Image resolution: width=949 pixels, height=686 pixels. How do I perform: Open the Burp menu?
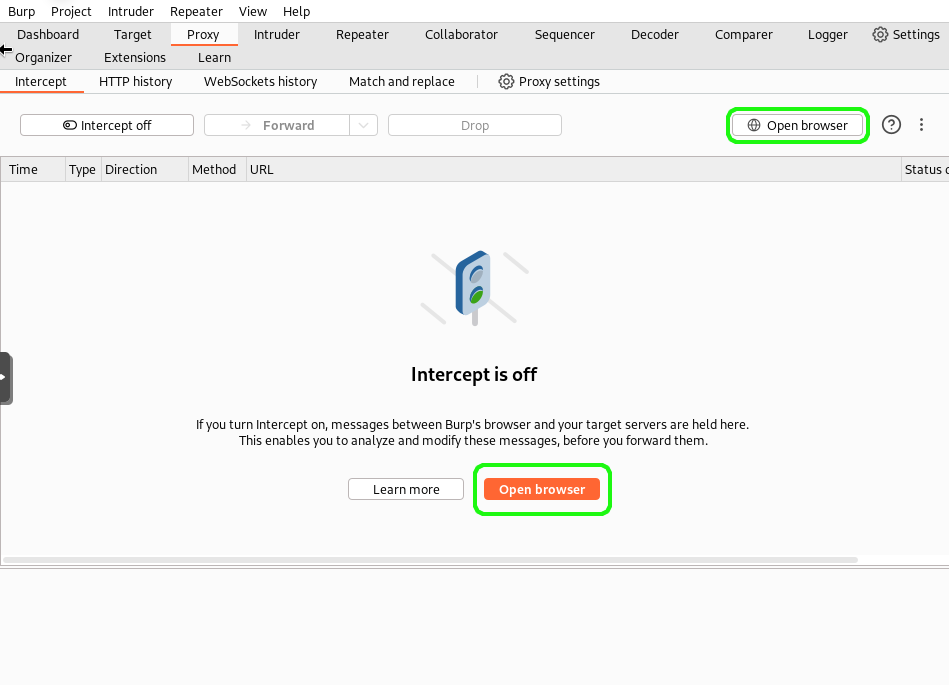click(21, 12)
